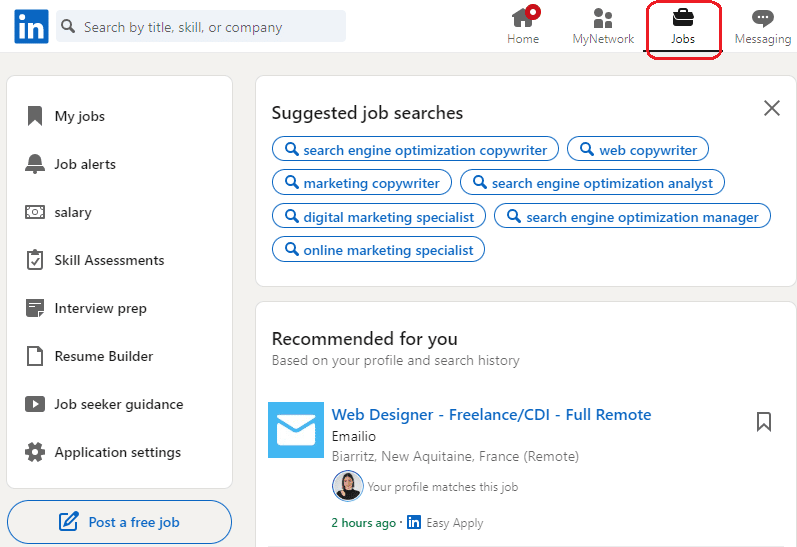This screenshot has width=797, height=547.
Task: Dismiss Suggested job searches with X
Action: (772, 108)
